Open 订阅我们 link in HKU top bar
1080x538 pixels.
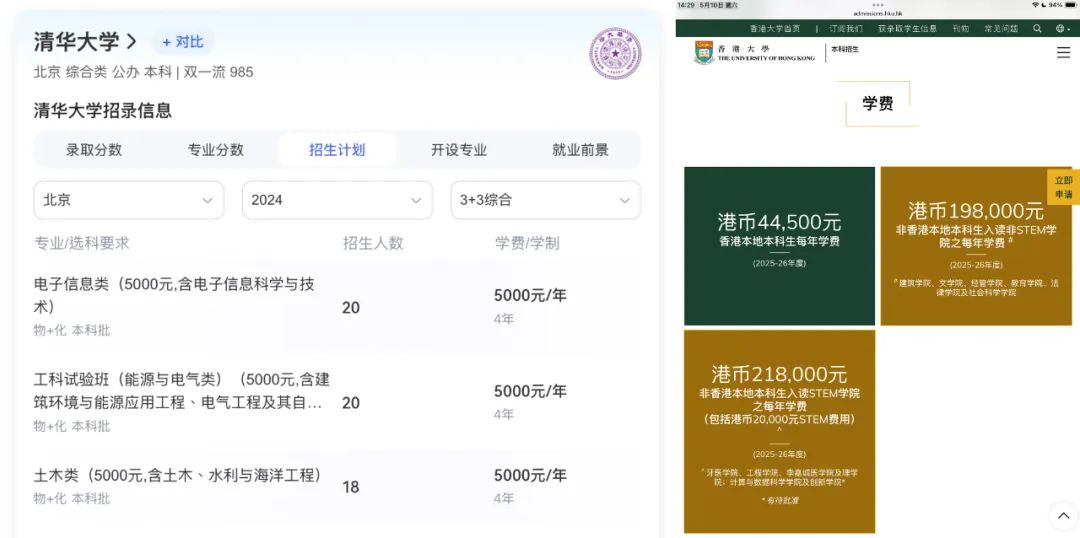click(x=846, y=29)
